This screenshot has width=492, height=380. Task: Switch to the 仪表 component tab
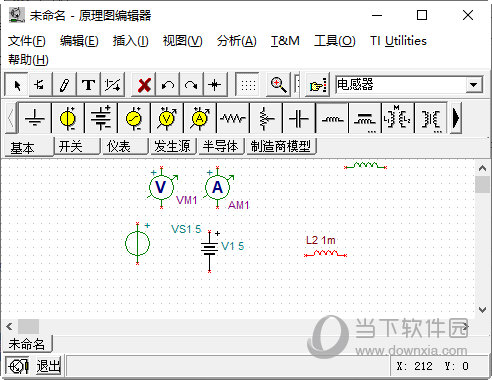tap(125, 146)
